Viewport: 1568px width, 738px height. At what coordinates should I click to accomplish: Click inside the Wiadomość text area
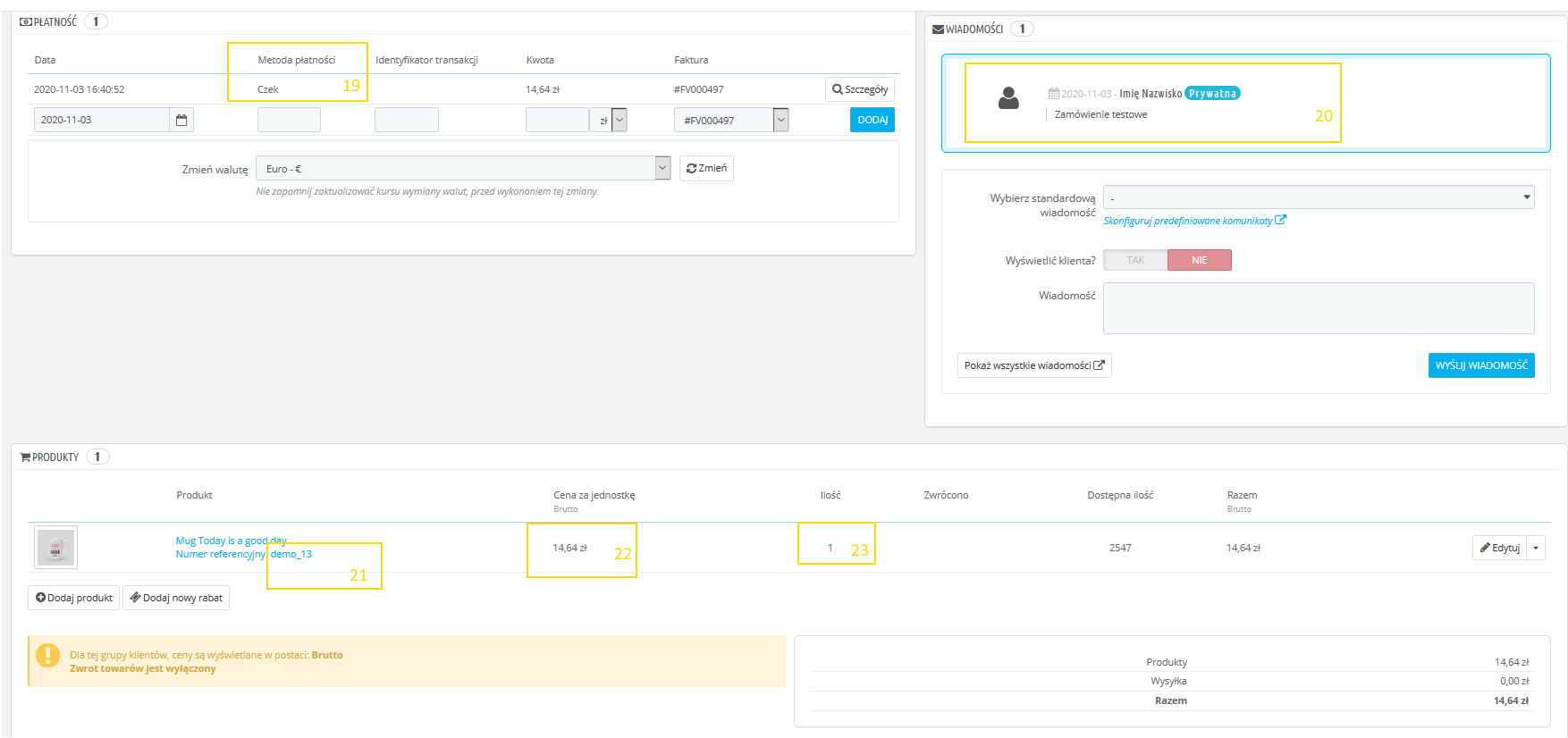(1318, 308)
